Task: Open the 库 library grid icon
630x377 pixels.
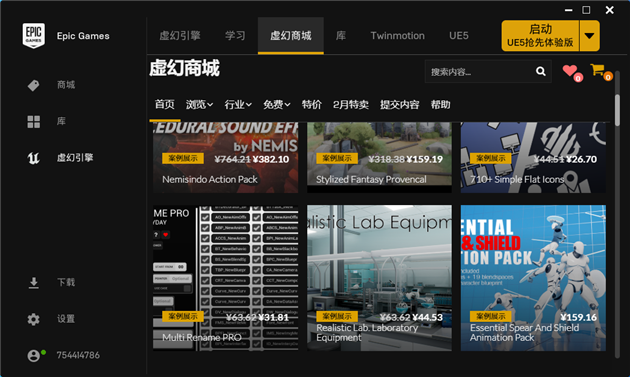Action: (33, 121)
